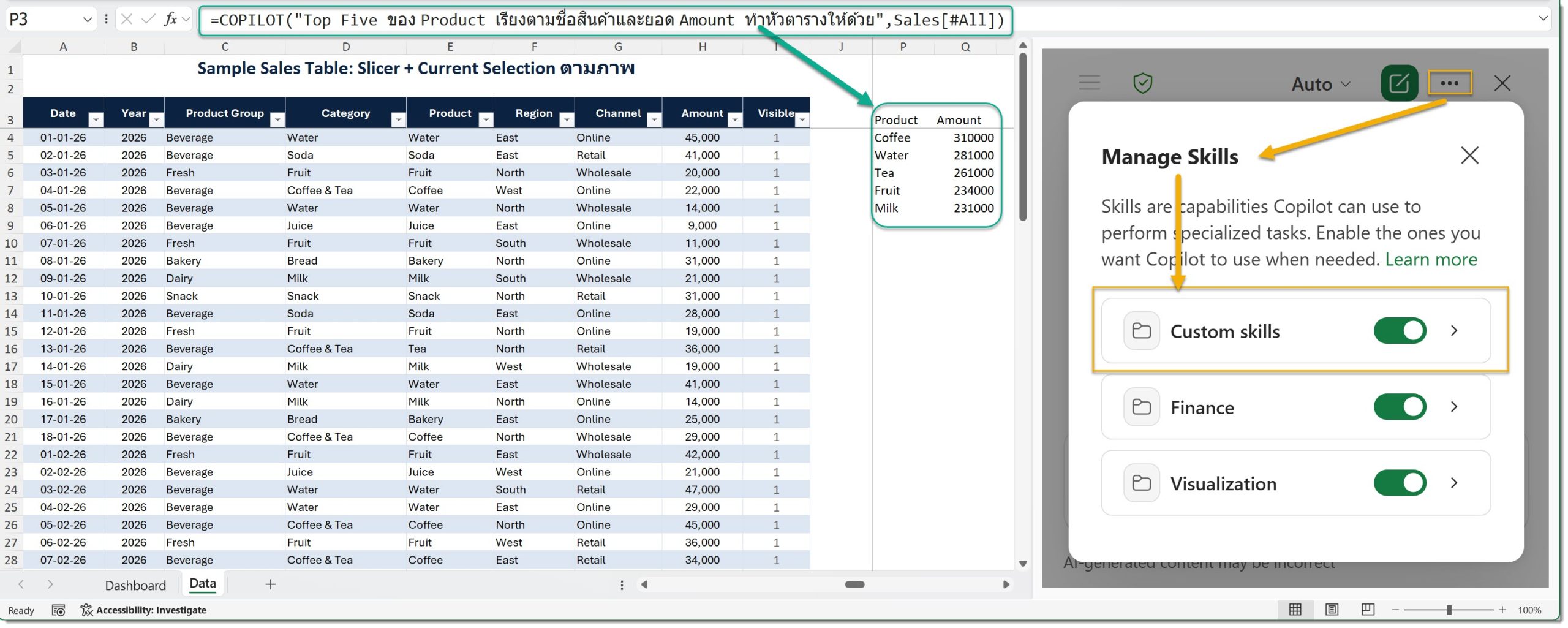Switch to the Dashboard sheet tab
The height and width of the screenshot is (628, 1568).
[x=135, y=585]
